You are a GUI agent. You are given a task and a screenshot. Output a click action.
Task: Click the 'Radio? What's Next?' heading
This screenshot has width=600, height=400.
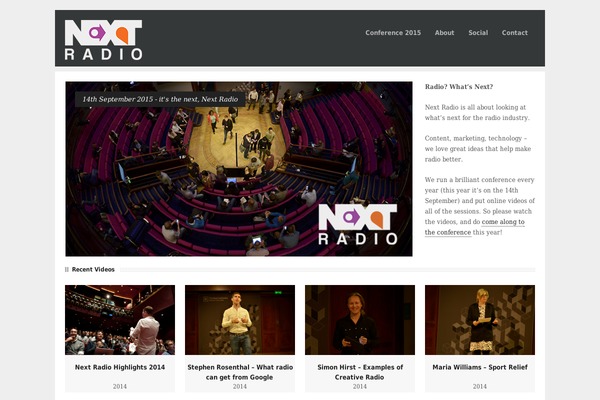459,87
